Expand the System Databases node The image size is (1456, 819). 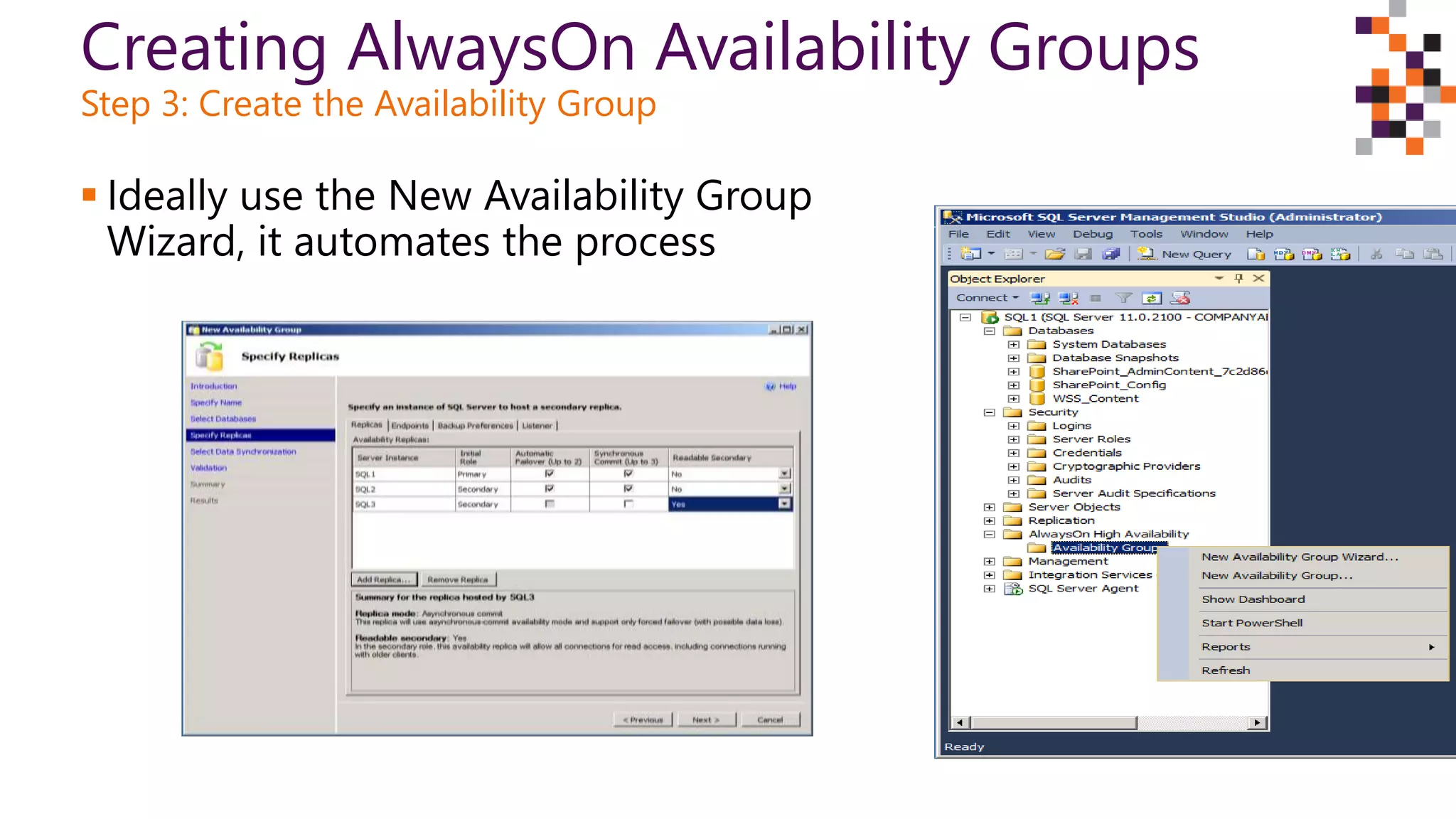pyautogui.click(x=1014, y=345)
